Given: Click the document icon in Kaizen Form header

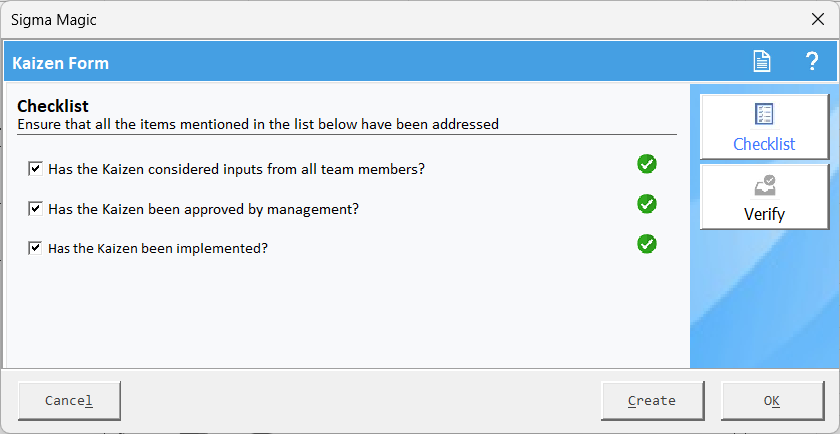Looking at the screenshot, I should [762, 62].
